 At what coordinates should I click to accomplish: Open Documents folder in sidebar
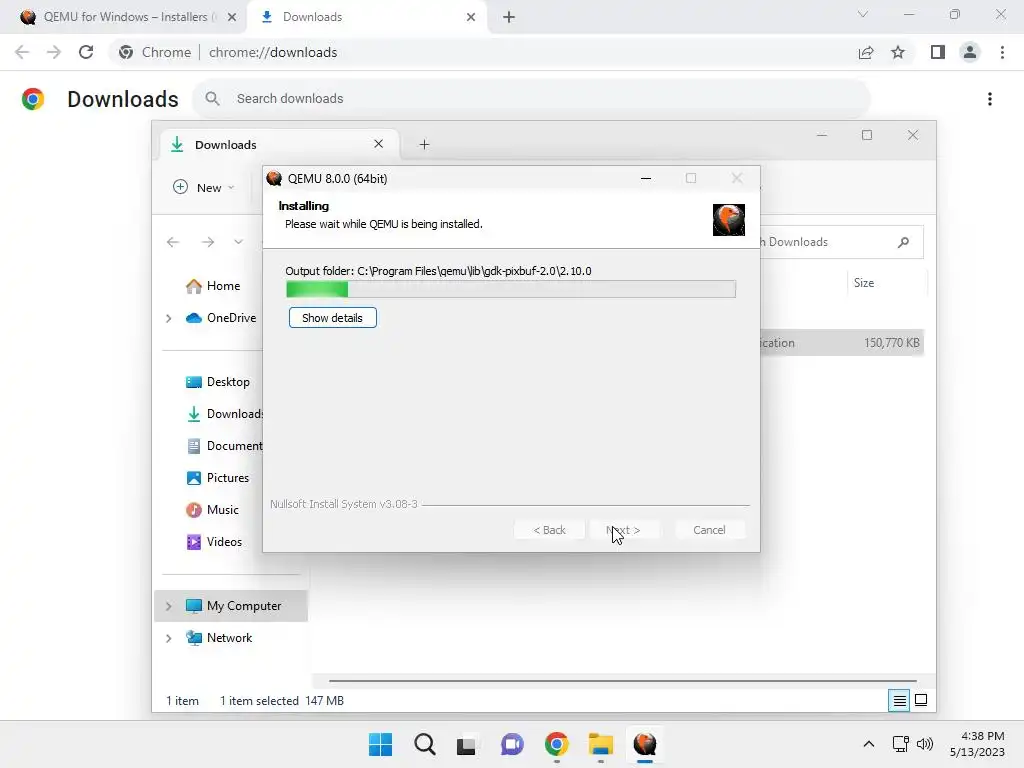tap(224, 446)
